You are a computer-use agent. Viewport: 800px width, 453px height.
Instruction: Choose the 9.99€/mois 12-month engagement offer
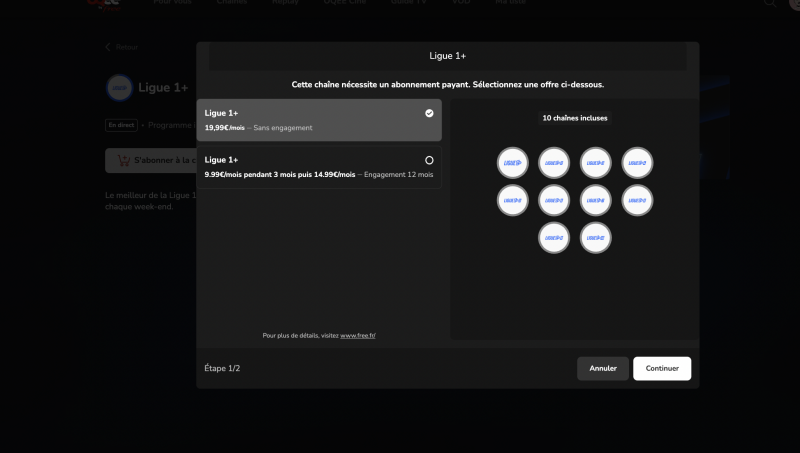click(x=318, y=167)
